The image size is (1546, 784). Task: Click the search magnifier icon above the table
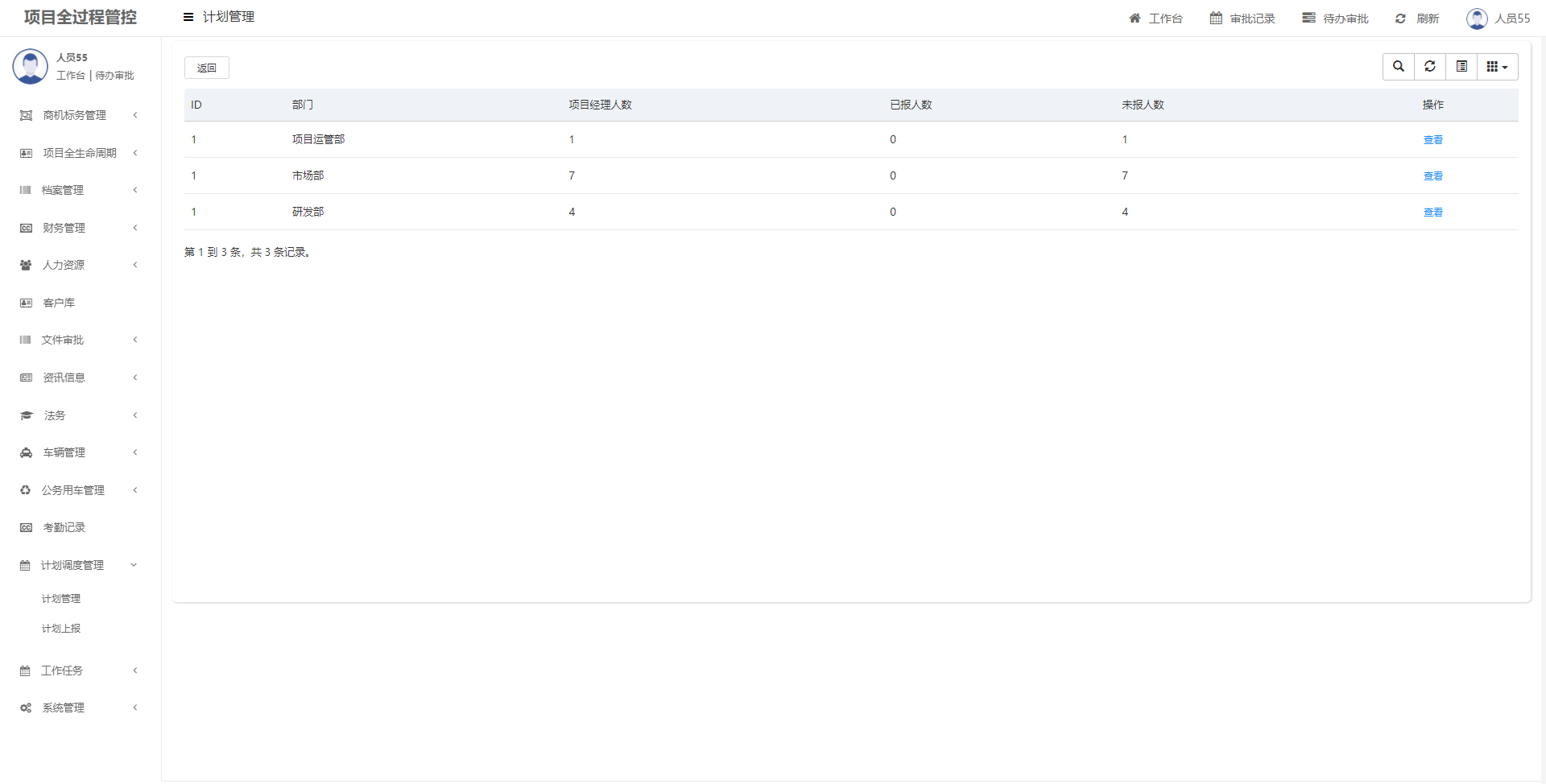coord(1399,67)
